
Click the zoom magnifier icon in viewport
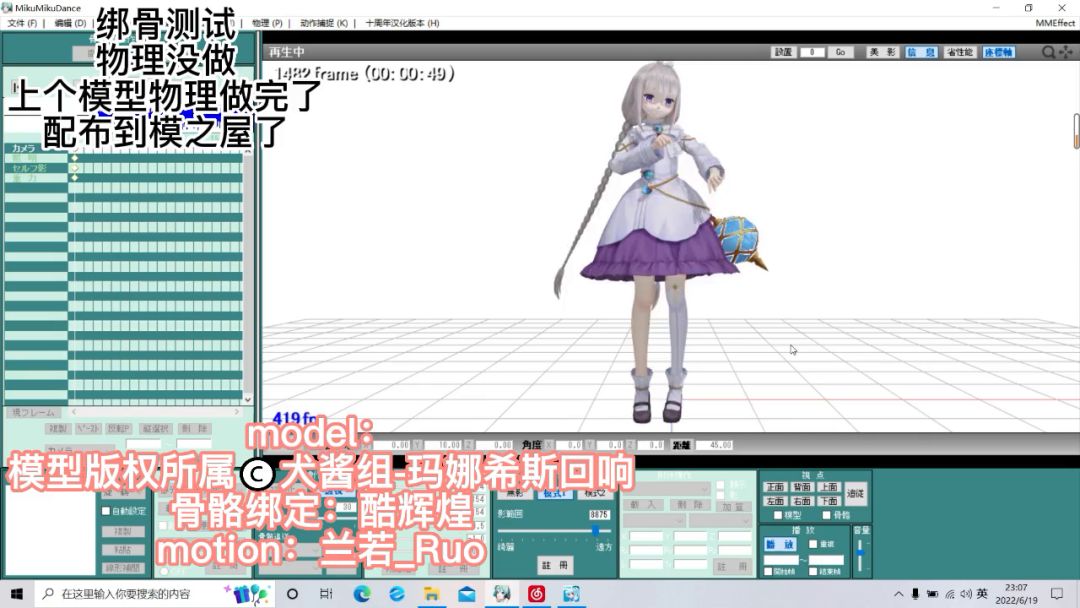(x=1048, y=52)
